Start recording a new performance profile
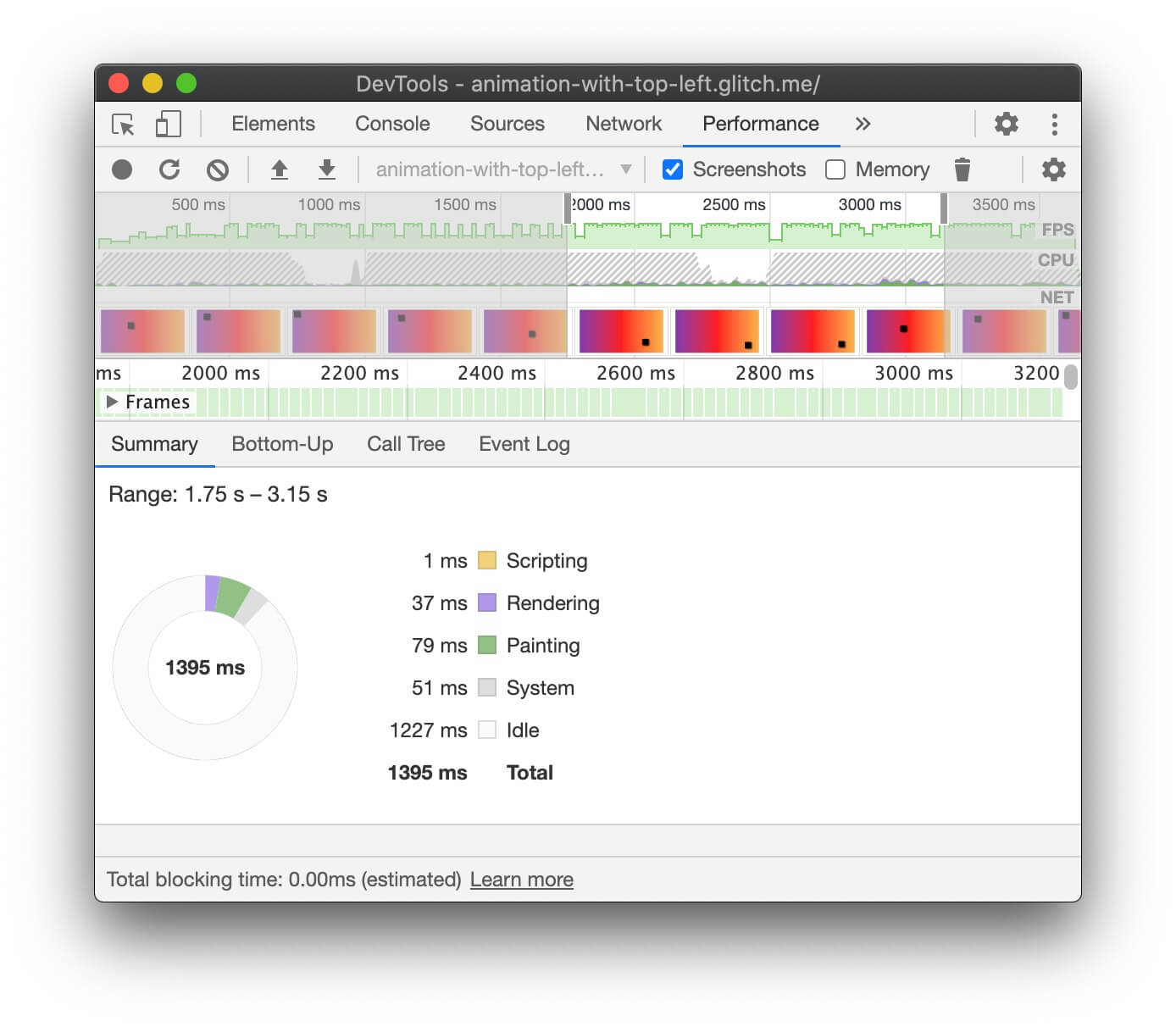This screenshot has width=1176, height=1027. click(121, 169)
